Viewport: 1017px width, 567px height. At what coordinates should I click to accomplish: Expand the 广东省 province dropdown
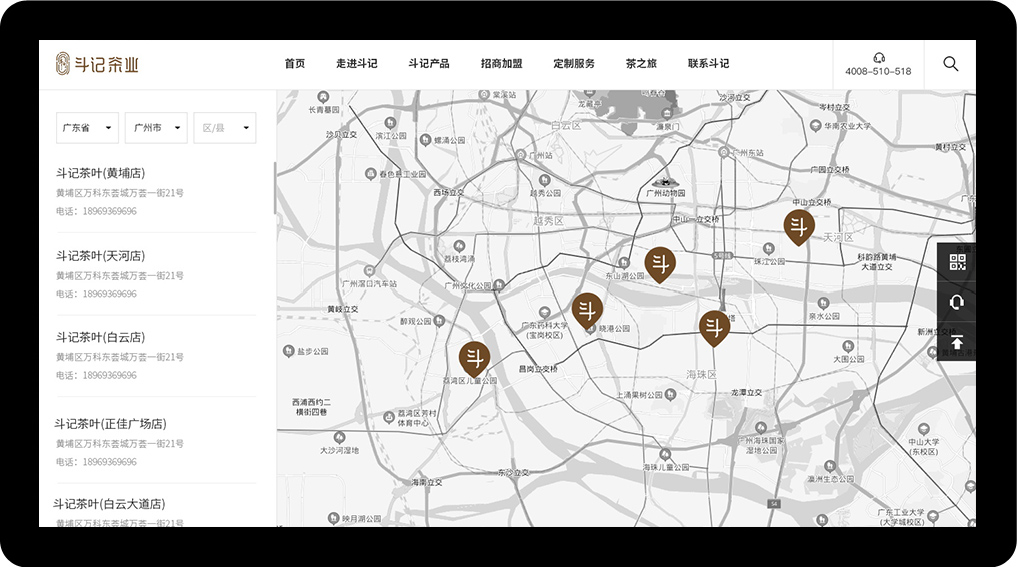tap(87, 128)
